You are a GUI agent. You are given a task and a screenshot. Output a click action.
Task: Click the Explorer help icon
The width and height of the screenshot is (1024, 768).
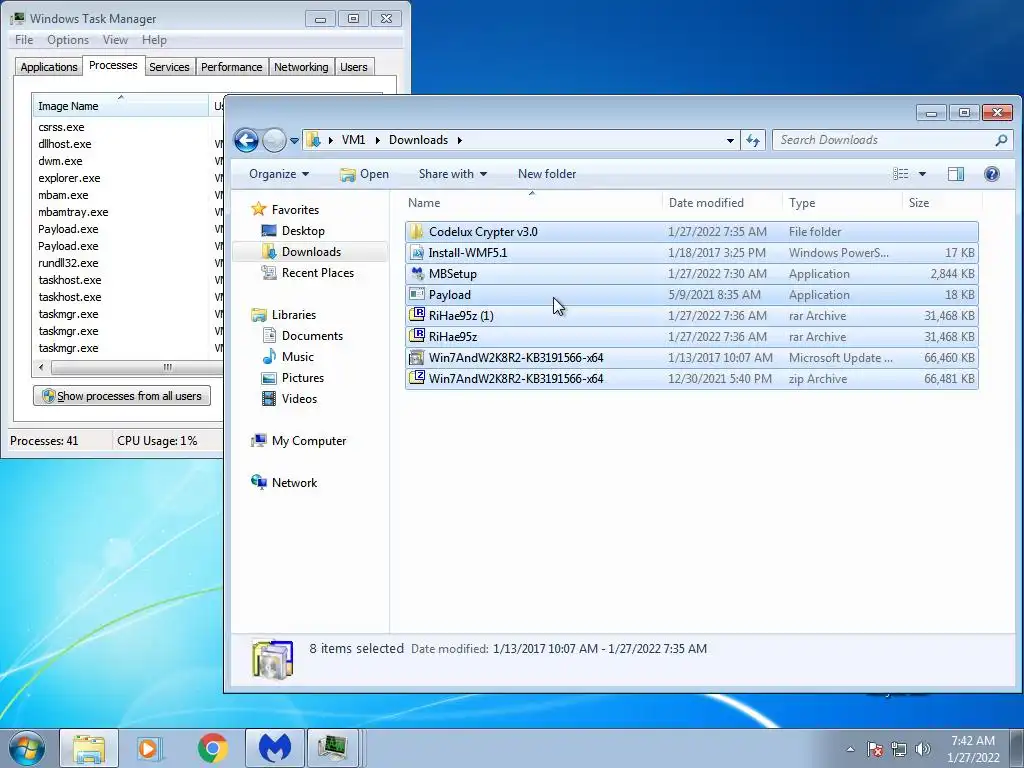[x=991, y=174]
